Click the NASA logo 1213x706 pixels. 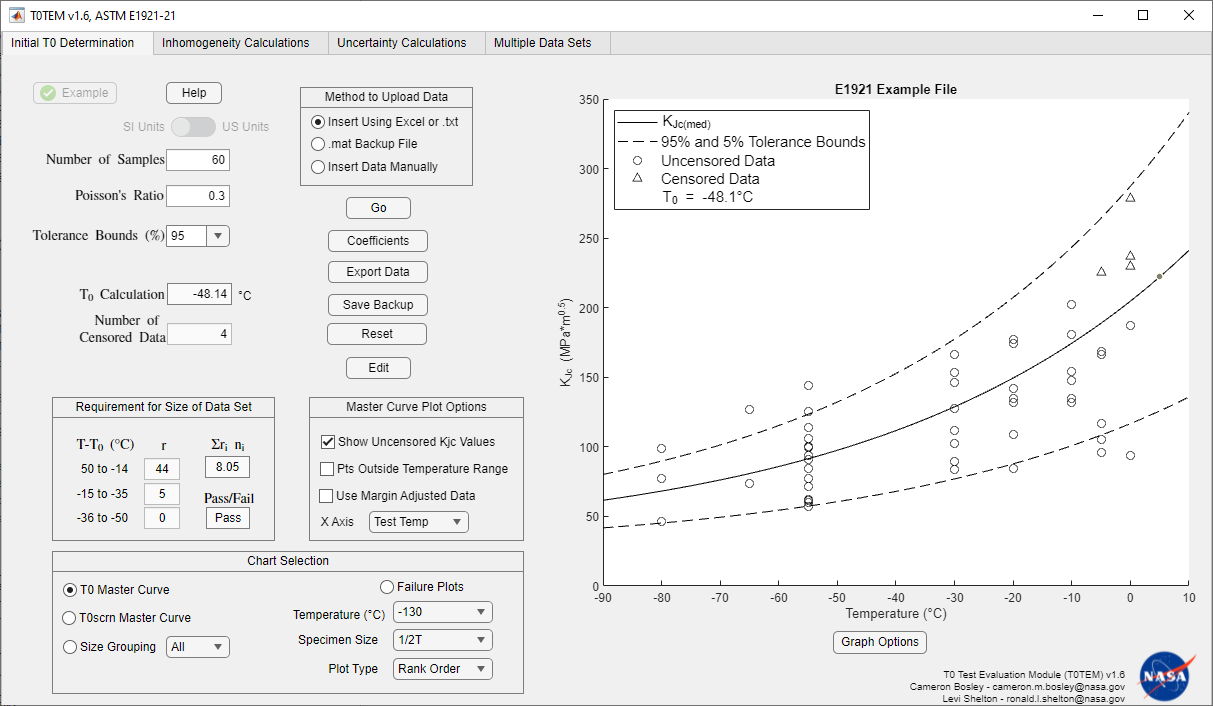click(x=1165, y=676)
